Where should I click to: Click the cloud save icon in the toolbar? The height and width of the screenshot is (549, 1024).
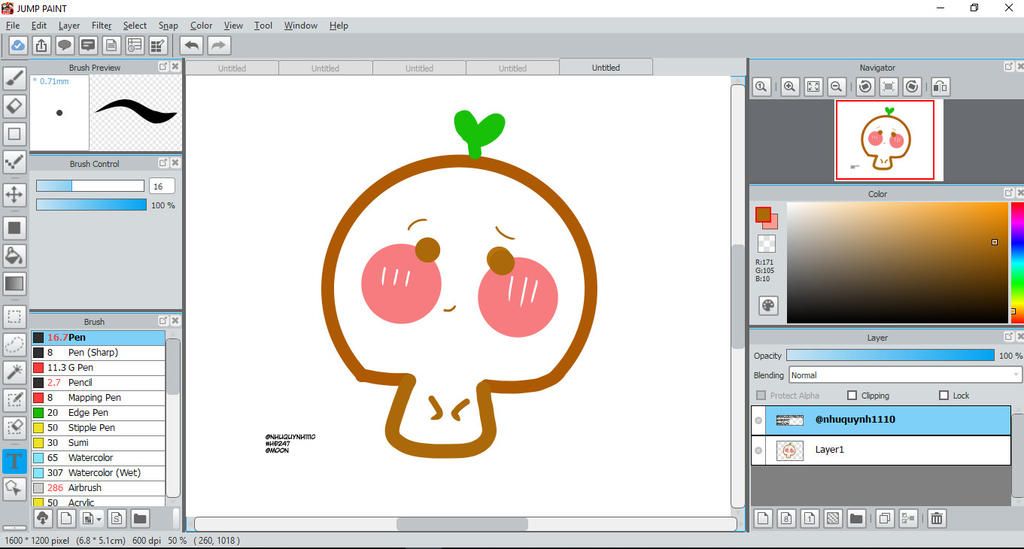pos(18,45)
